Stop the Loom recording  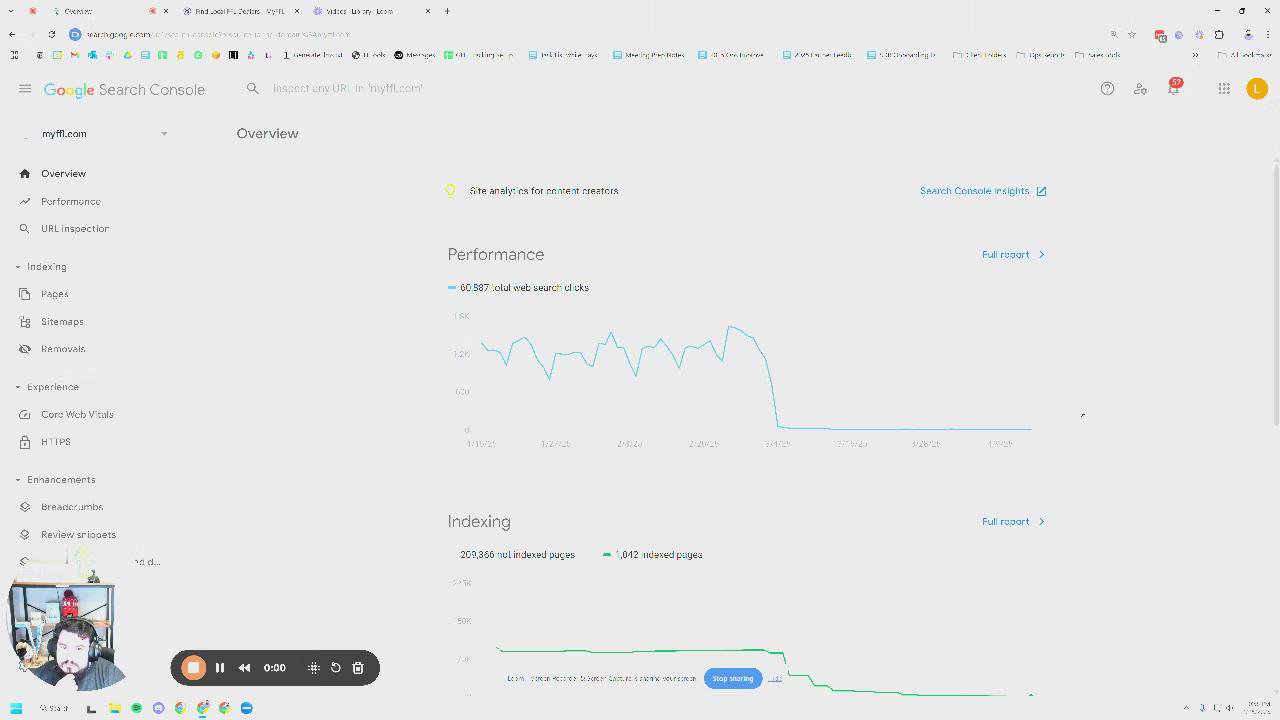coord(194,668)
